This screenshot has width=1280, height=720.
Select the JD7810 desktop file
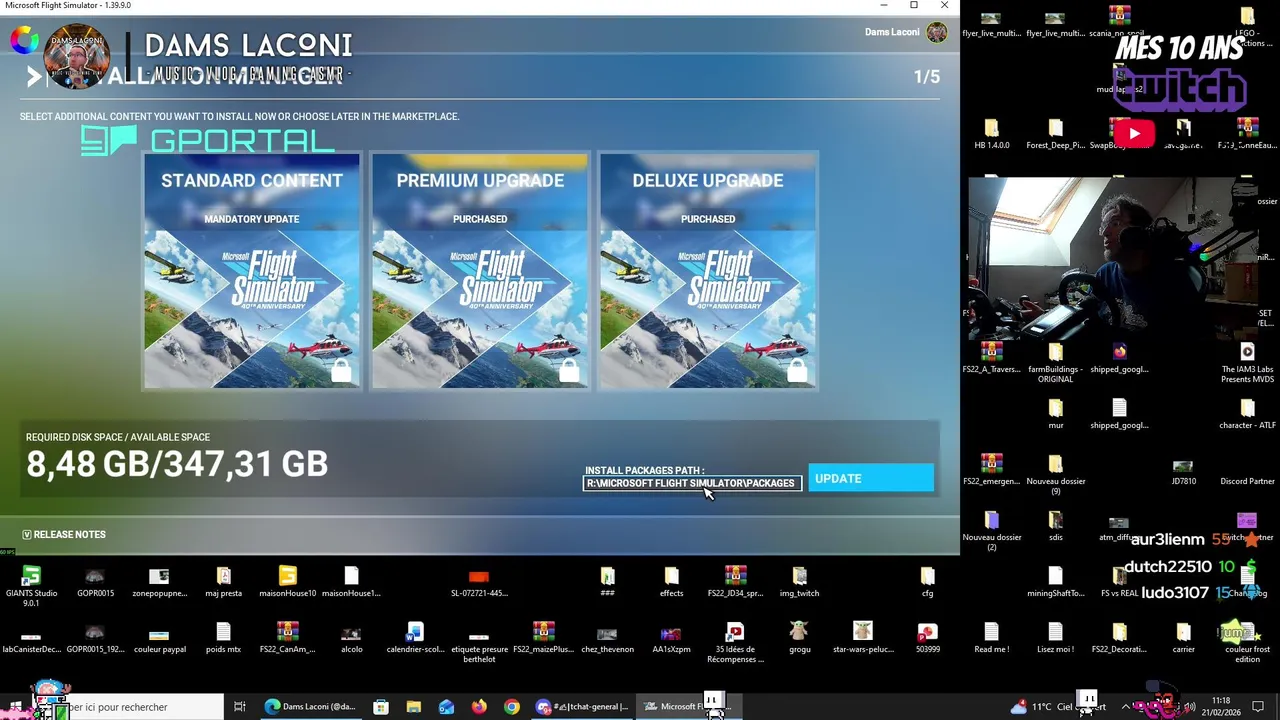pyautogui.click(x=1183, y=471)
